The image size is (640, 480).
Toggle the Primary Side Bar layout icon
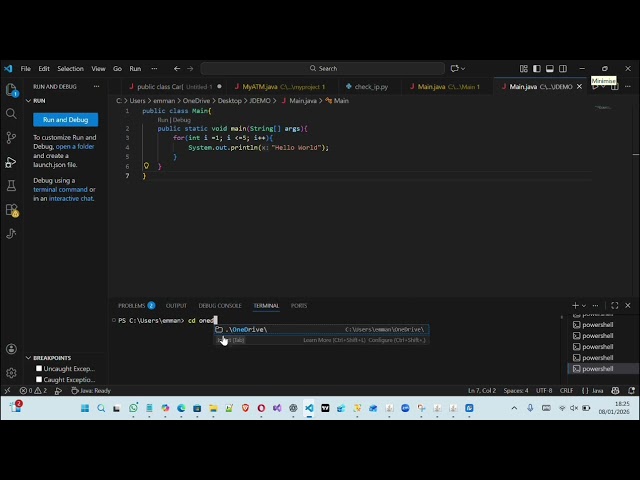(x=537, y=69)
